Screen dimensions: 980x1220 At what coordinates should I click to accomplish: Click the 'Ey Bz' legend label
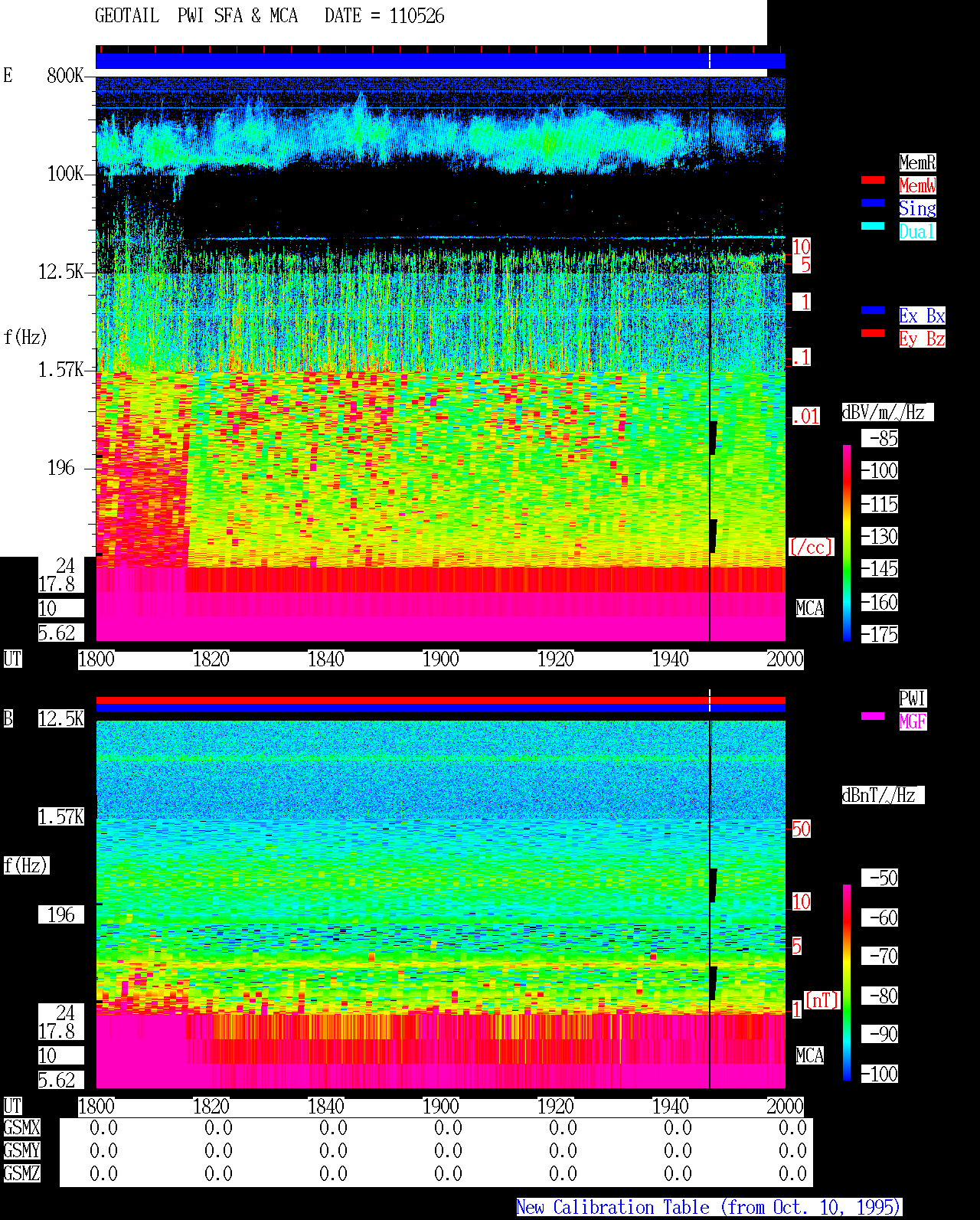pos(922,339)
